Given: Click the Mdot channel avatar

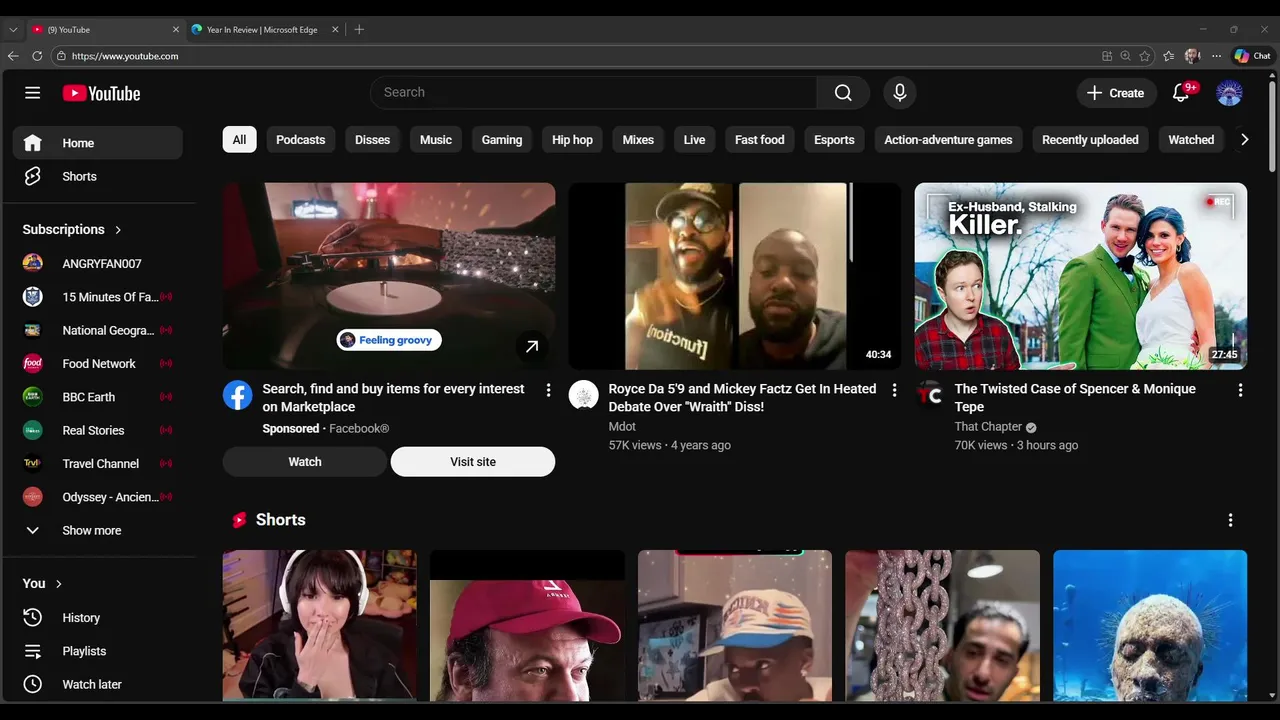Looking at the screenshot, I should pos(584,395).
